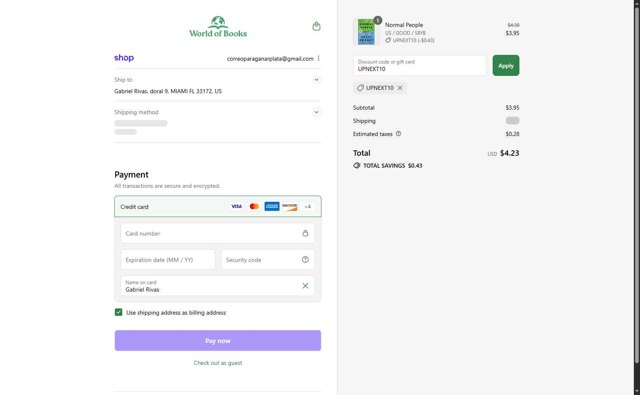Click the World of Books logo
Screen dimensions: 640x395
tap(218, 27)
